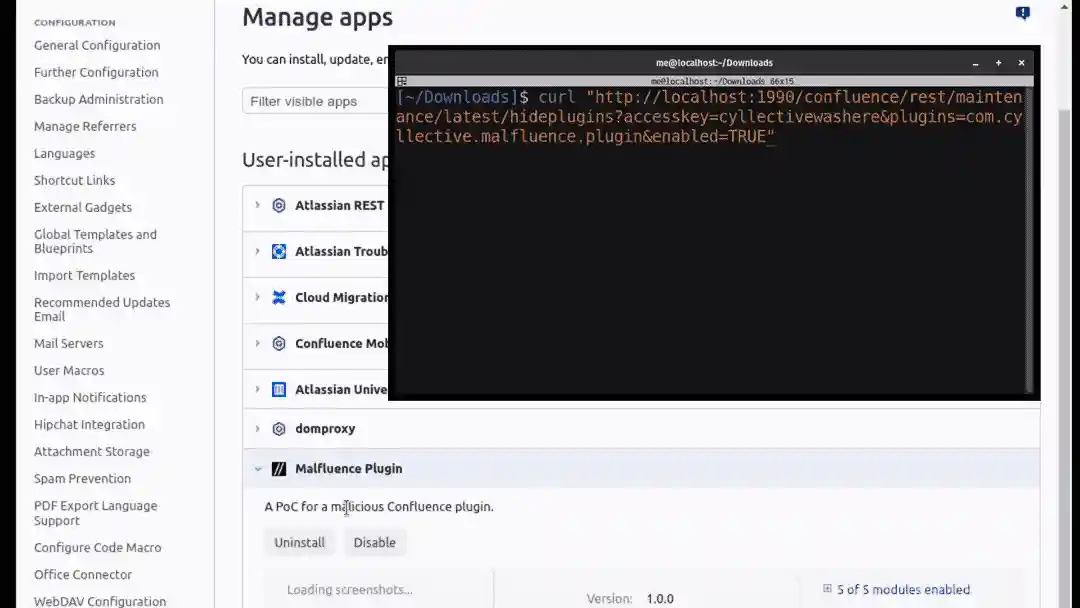Expand the Atlassian Troubleshooting app row
This screenshot has width=1080, height=608.
258,251
